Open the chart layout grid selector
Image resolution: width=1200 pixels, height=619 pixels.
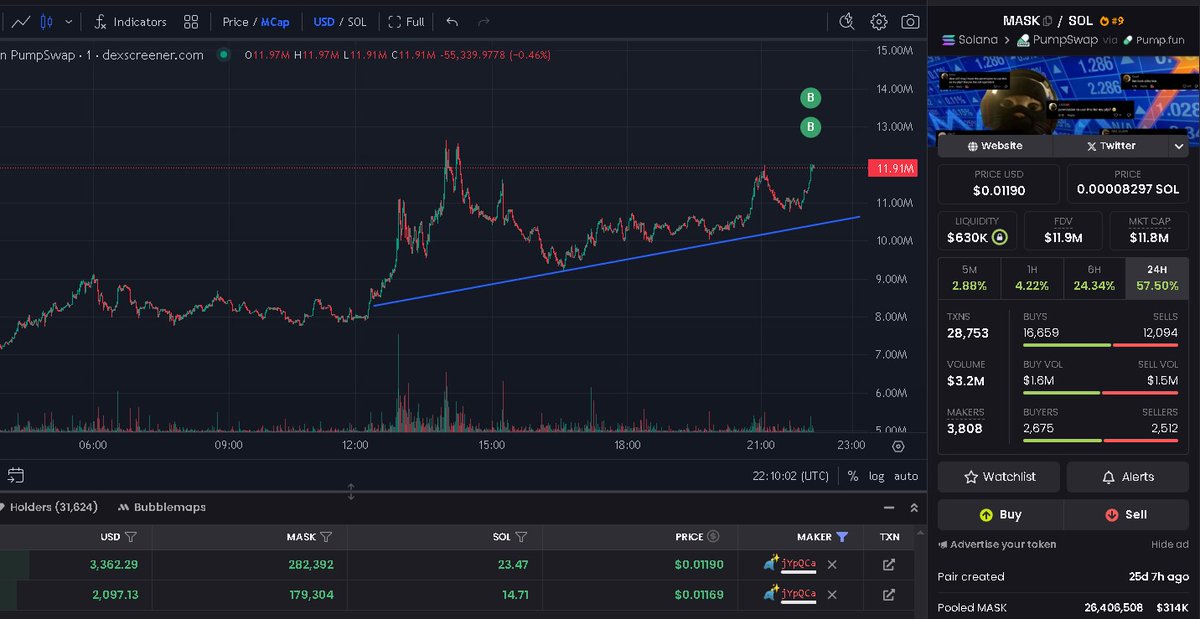click(191, 21)
